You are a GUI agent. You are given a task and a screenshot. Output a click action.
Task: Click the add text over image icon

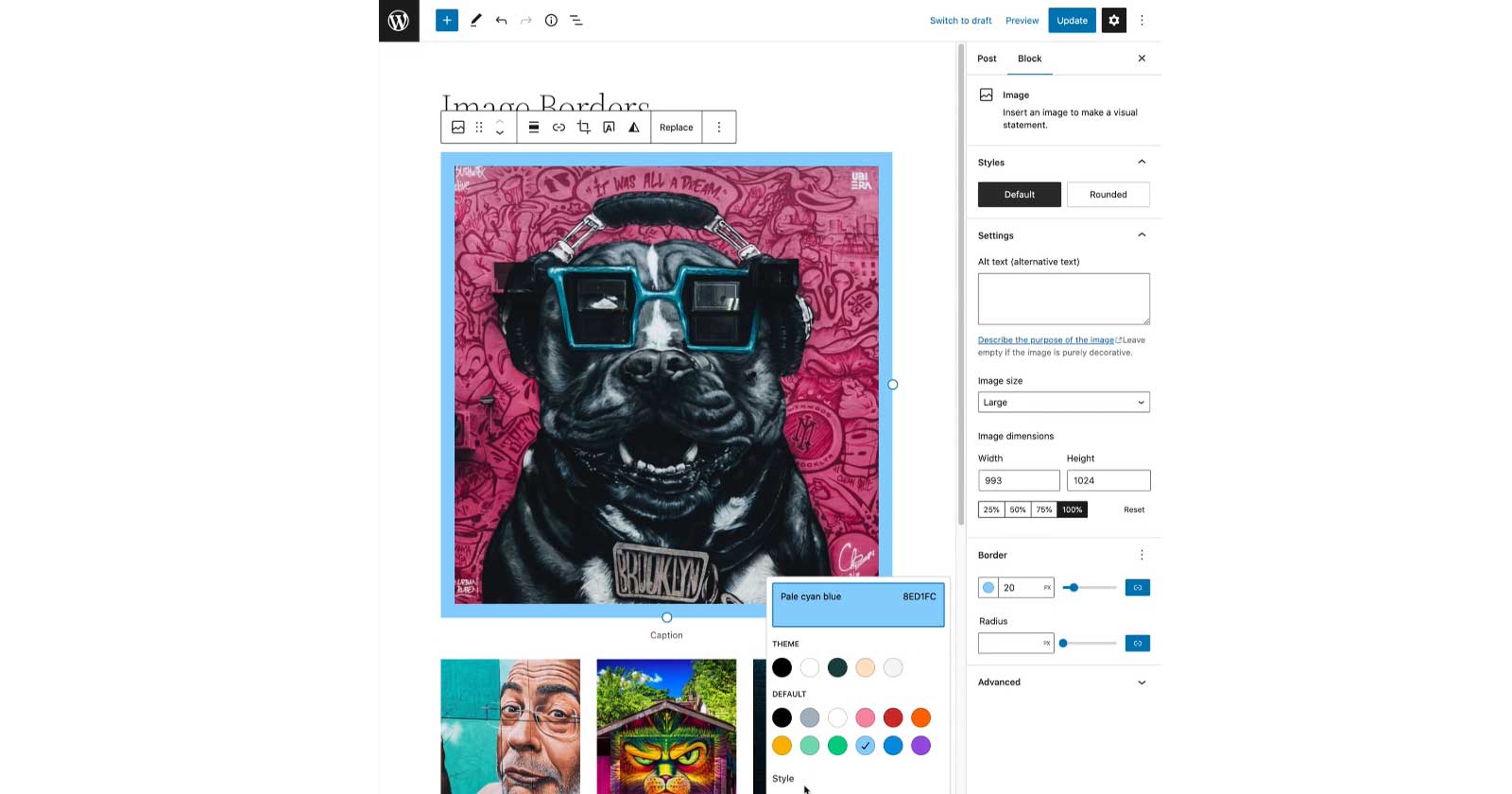tap(609, 128)
